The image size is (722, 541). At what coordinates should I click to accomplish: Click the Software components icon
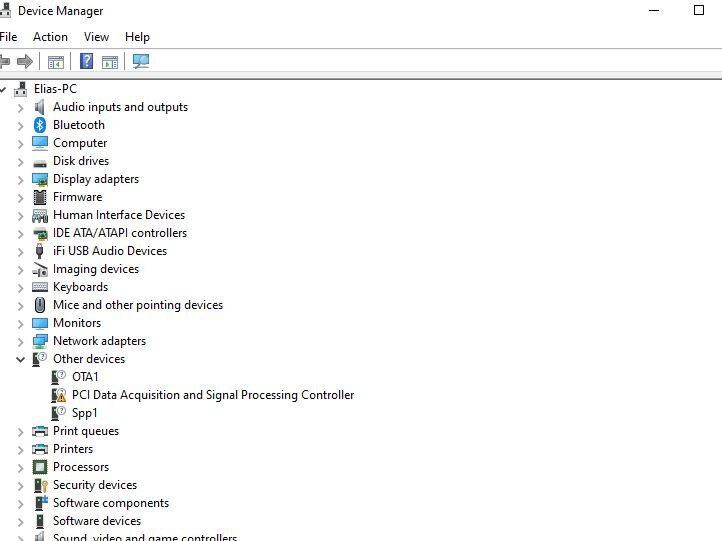(41, 503)
